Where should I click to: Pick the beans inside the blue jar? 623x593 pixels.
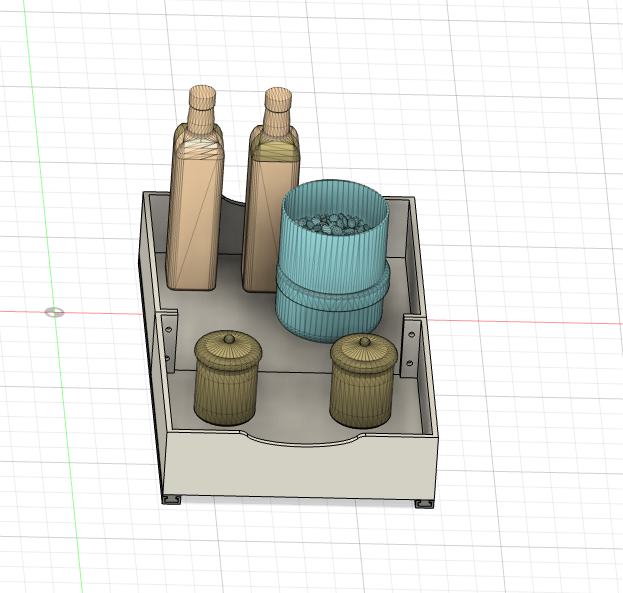336,225
